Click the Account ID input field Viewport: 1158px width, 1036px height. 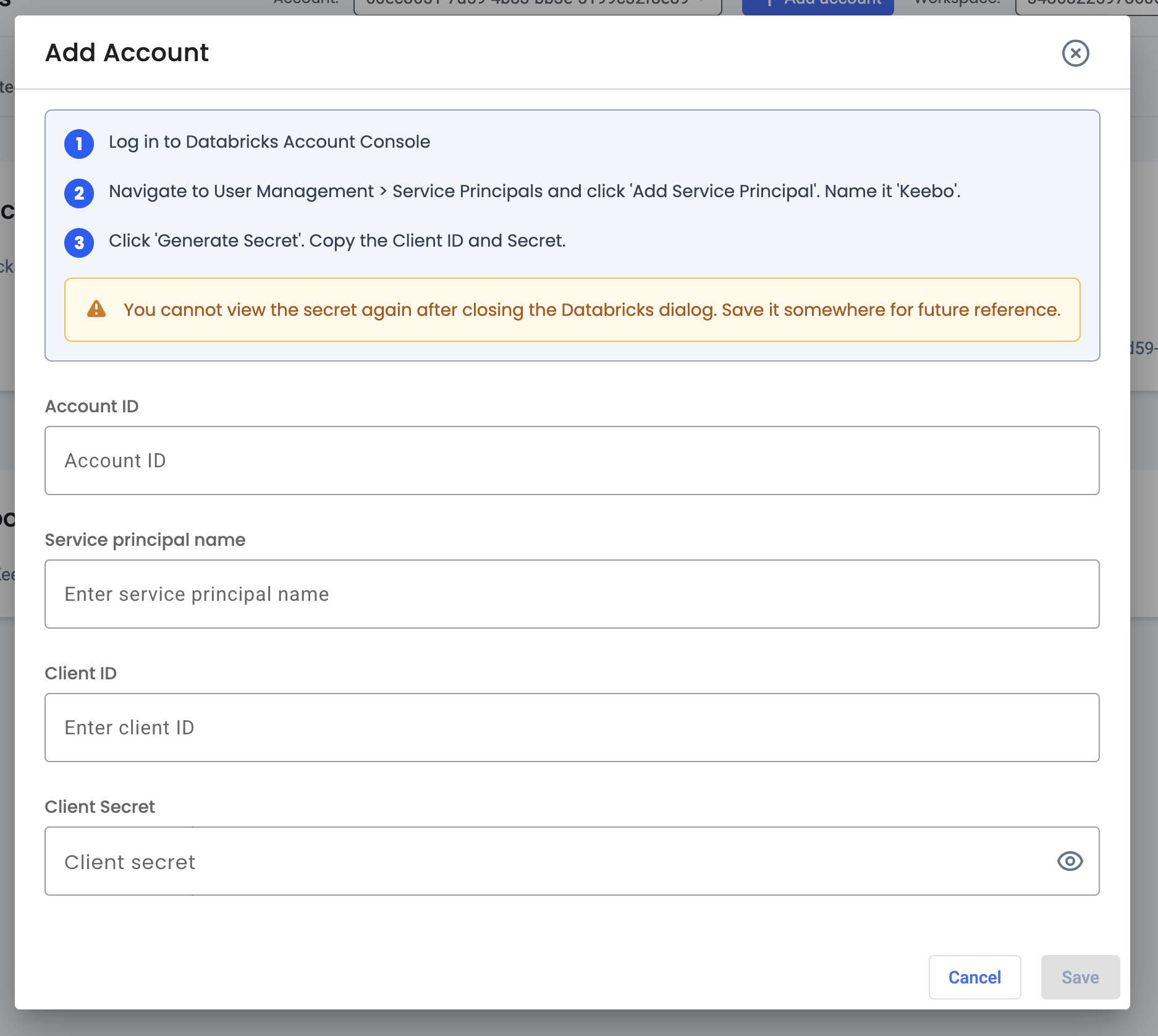[572, 460]
